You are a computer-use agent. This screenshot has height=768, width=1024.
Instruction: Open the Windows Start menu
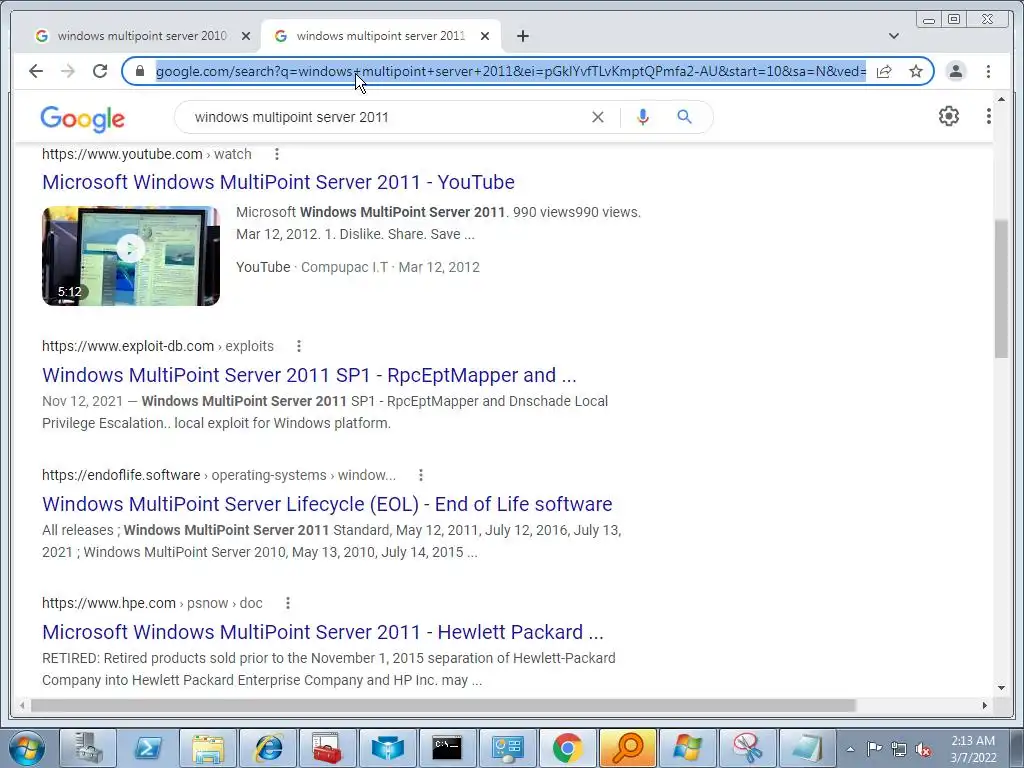pos(27,748)
